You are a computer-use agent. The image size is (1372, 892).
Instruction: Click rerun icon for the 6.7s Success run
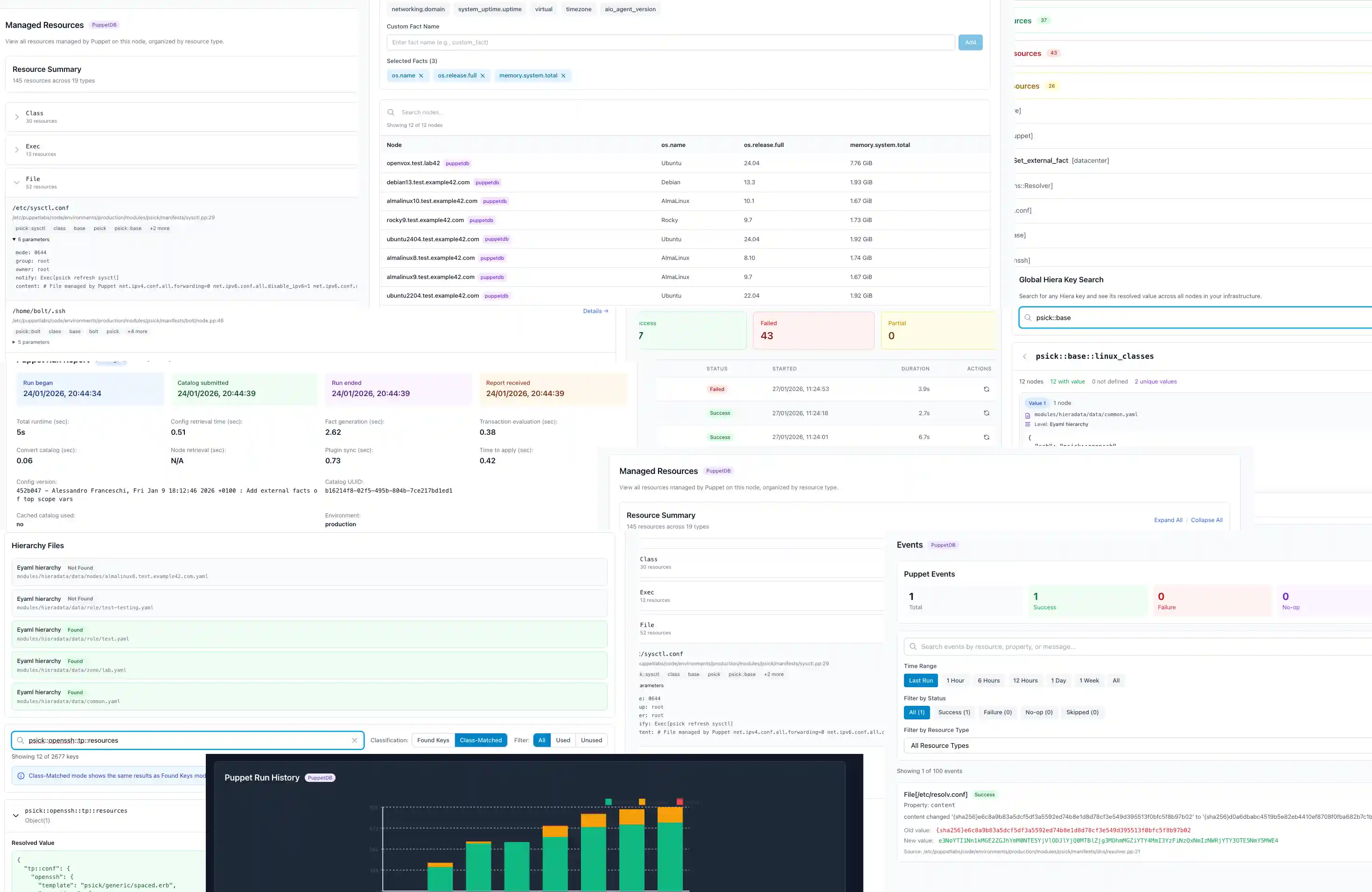pyautogui.click(x=987, y=437)
